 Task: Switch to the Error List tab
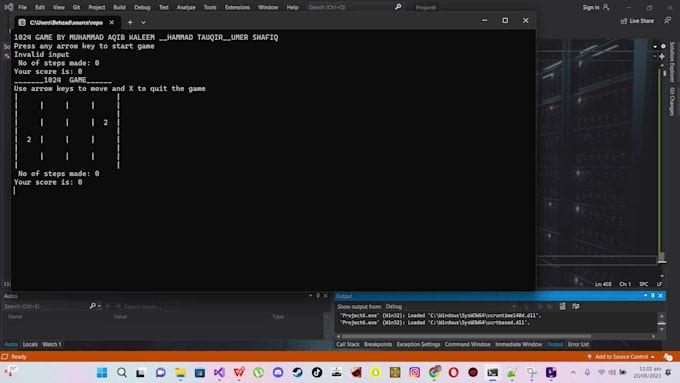[579, 344]
